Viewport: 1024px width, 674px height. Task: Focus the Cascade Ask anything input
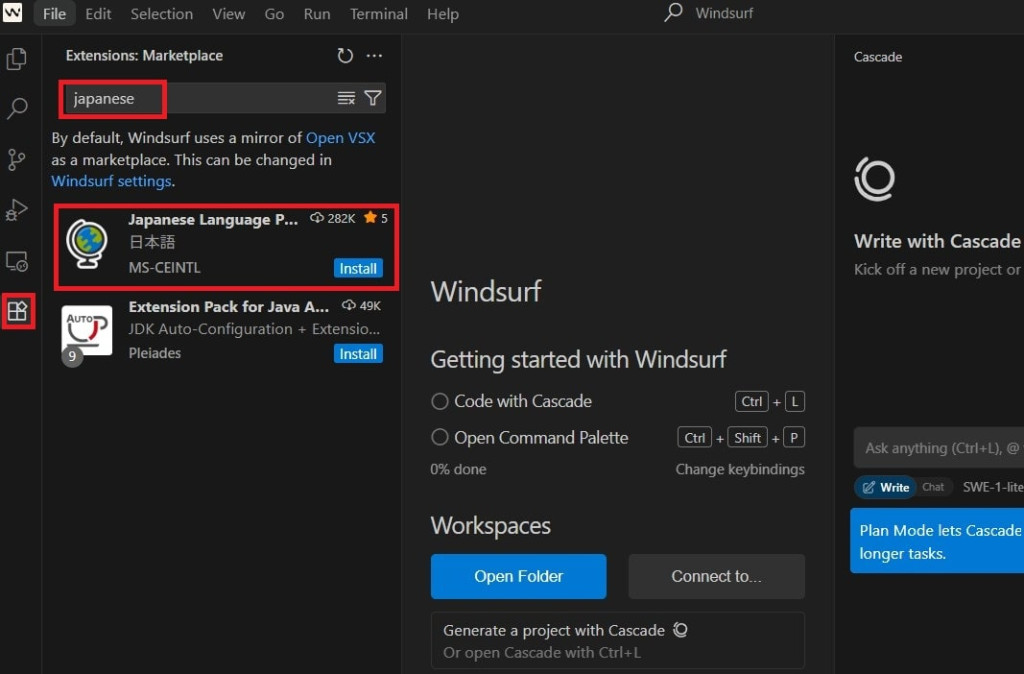point(938,448)
